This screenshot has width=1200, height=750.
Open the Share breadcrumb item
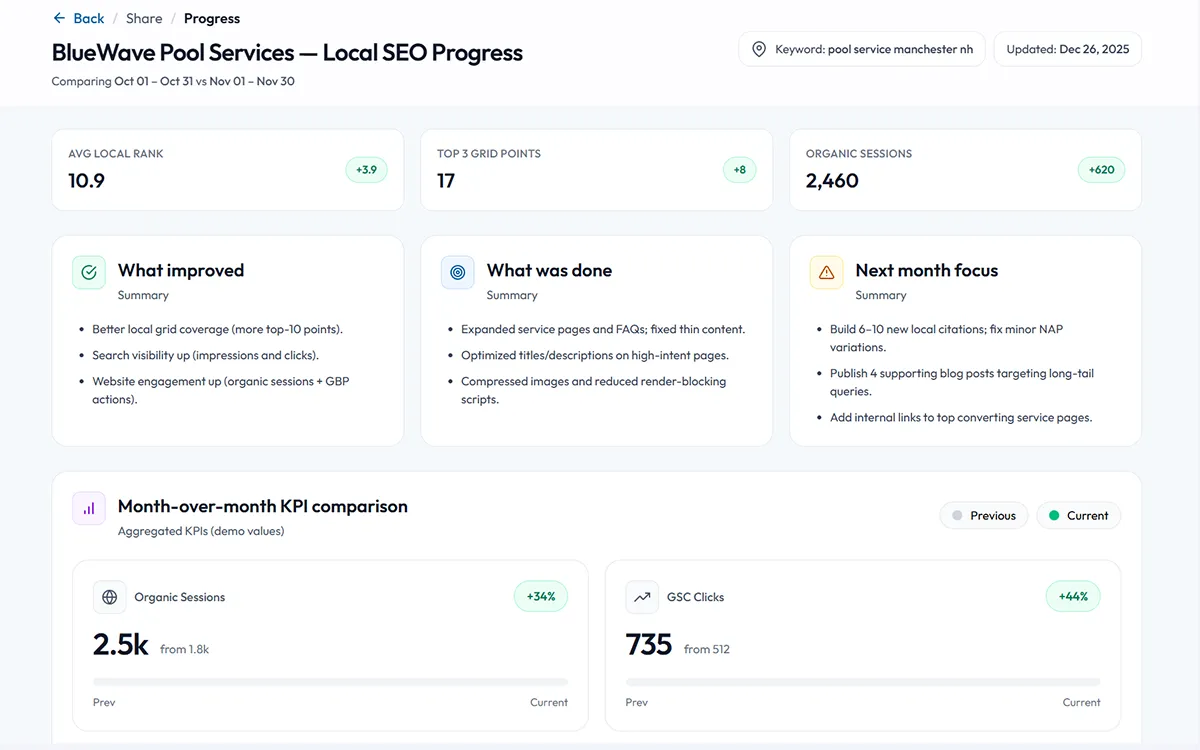pyautogui.click(x=143, y=18)
